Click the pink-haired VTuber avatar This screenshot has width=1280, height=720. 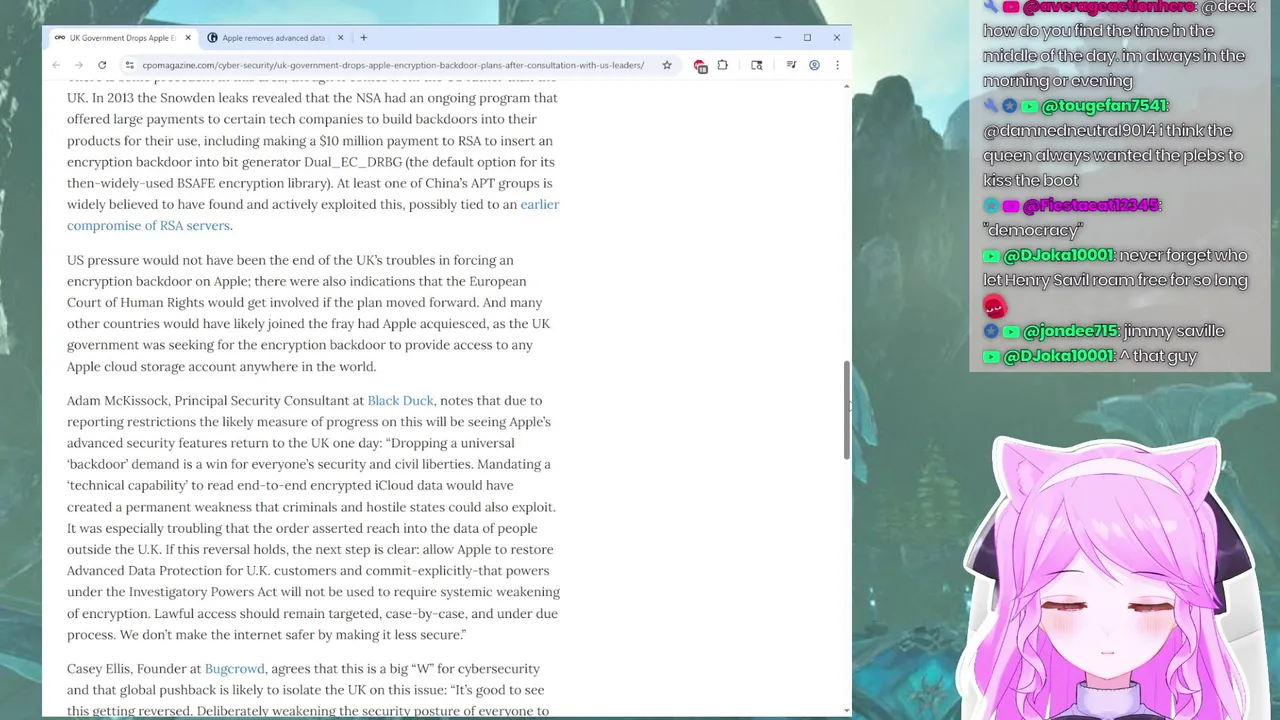tap(1110, 580)
